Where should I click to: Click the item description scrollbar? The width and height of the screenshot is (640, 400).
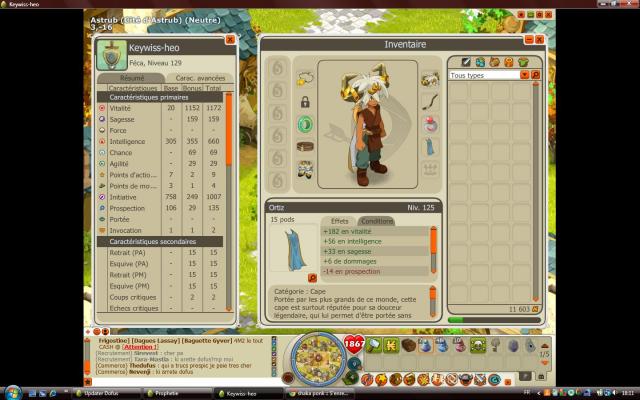coord(433,302)
